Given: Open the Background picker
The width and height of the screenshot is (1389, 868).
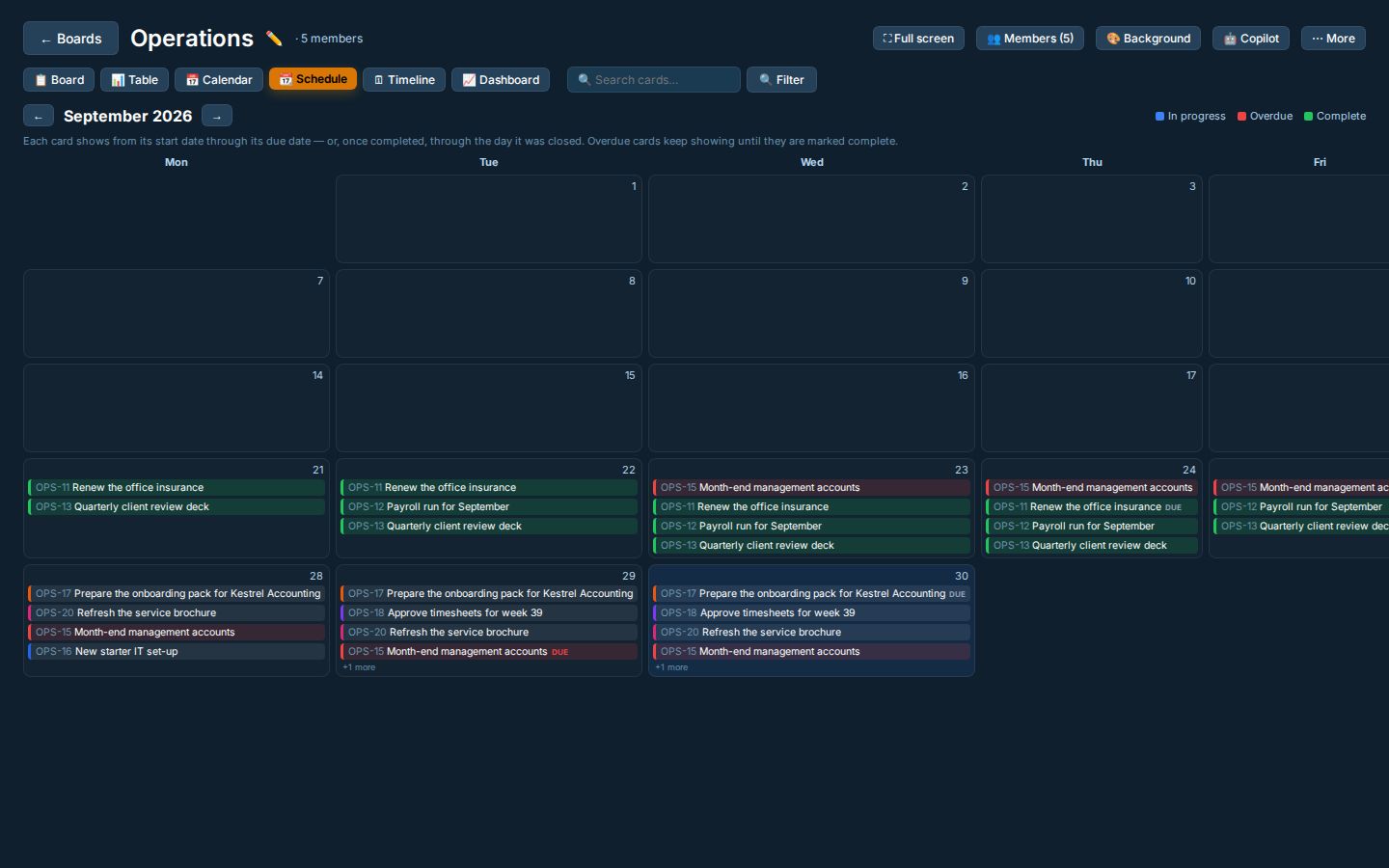Looking at the screenshot, I should tap(1148, 39).
